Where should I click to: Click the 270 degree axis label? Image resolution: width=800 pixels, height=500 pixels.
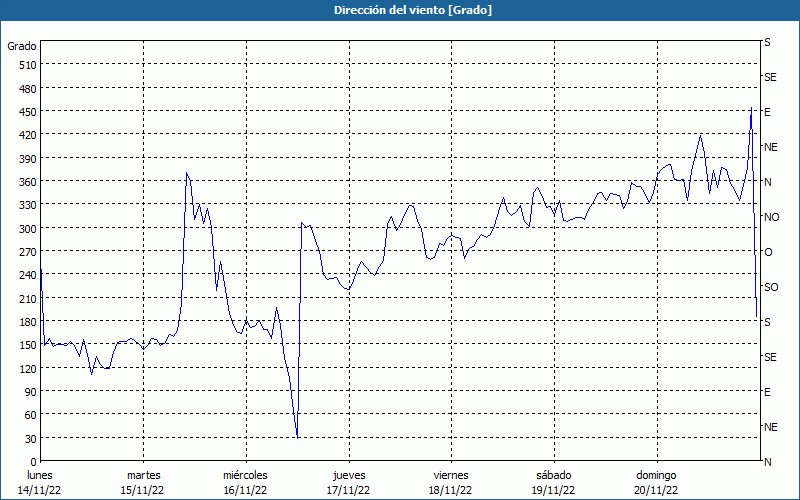pyautogui.click(x=28, y=252)
